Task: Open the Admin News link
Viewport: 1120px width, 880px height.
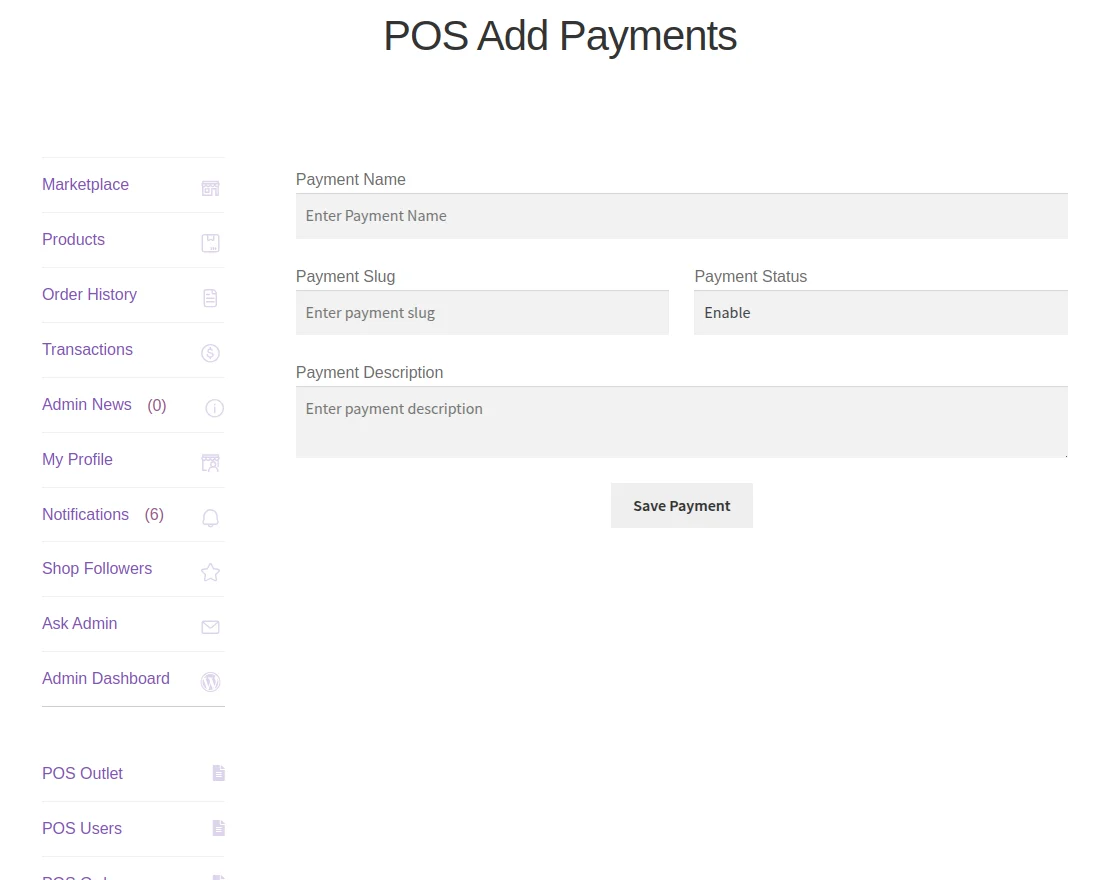Action: point(87,404)
